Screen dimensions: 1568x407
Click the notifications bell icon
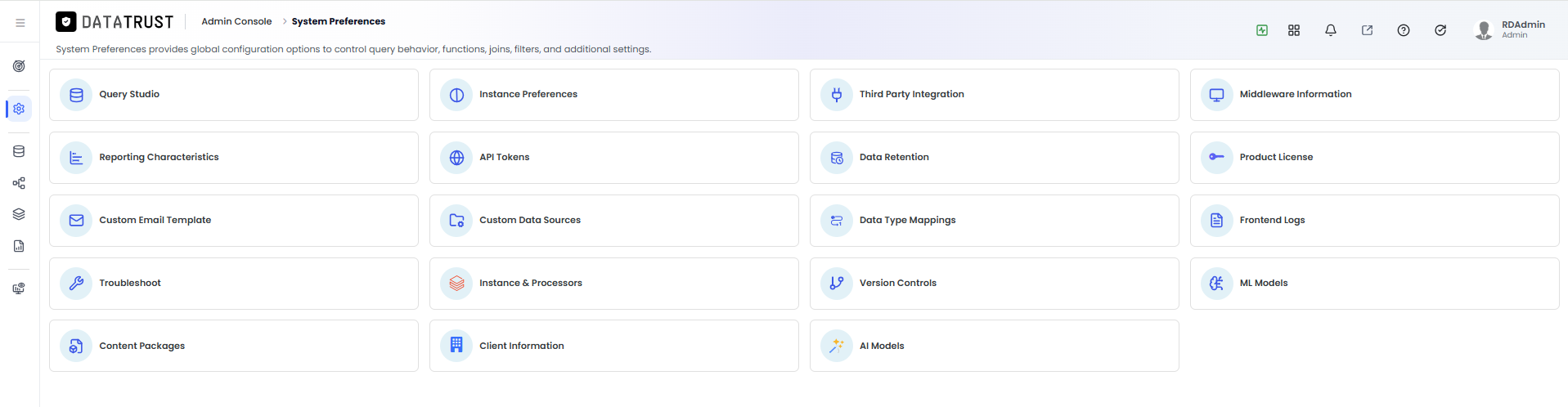tap(1331, 30)
